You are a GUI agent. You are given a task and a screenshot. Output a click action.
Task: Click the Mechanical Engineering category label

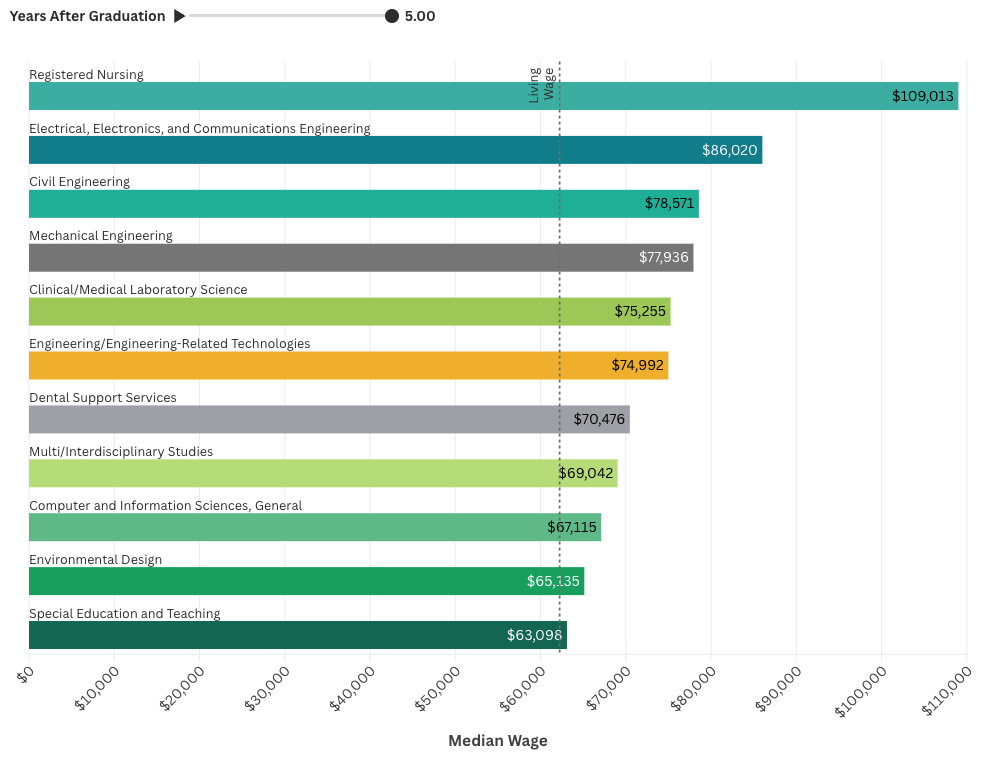pos(101,235)
